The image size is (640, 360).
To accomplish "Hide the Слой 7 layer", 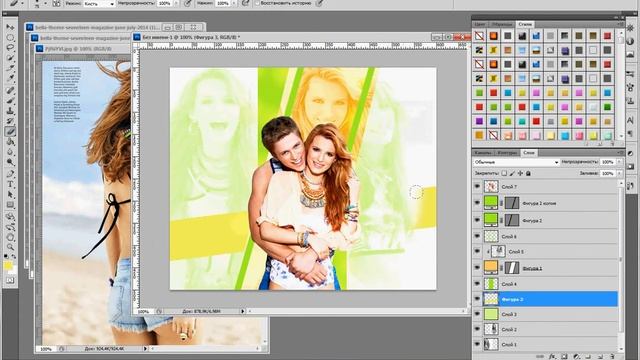I will coord(477,187).
